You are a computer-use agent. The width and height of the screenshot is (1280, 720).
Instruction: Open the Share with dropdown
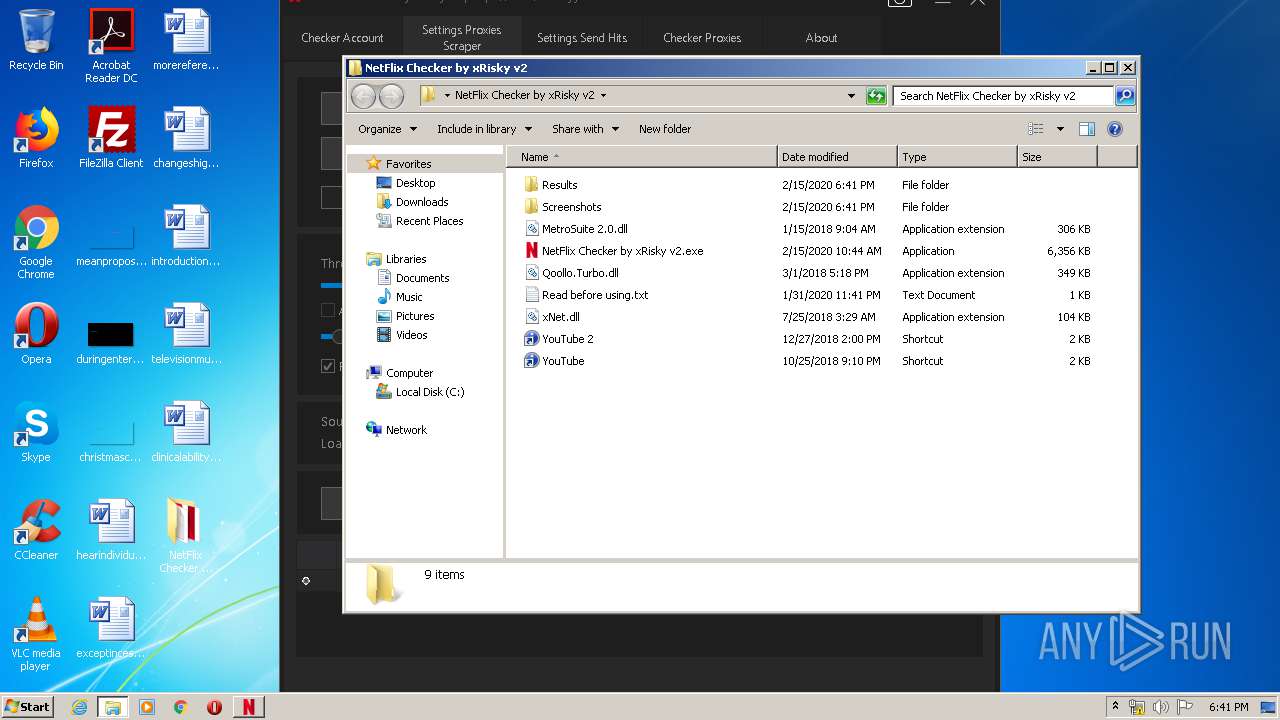[585, 129]
